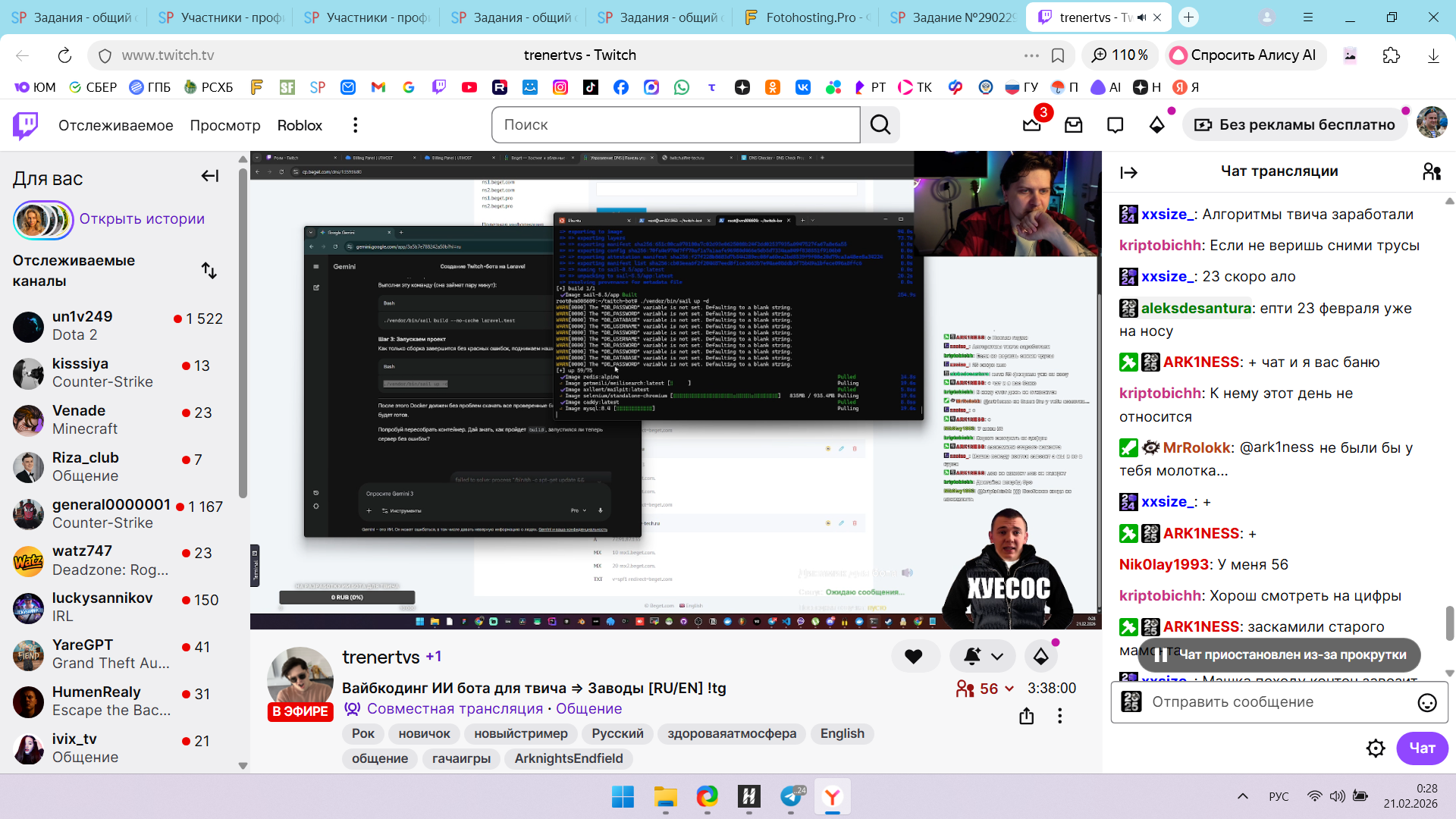Image resolution: width=1456 pixels, height=819 pixels.
Task: Click the 'Открыть истории' link
Action: tap(142, 219)
